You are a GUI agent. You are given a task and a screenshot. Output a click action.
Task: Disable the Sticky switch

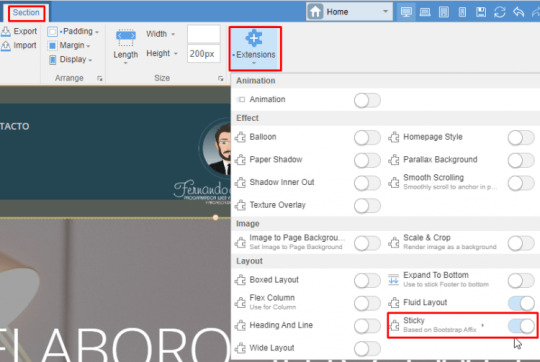[x=521, y=326]
